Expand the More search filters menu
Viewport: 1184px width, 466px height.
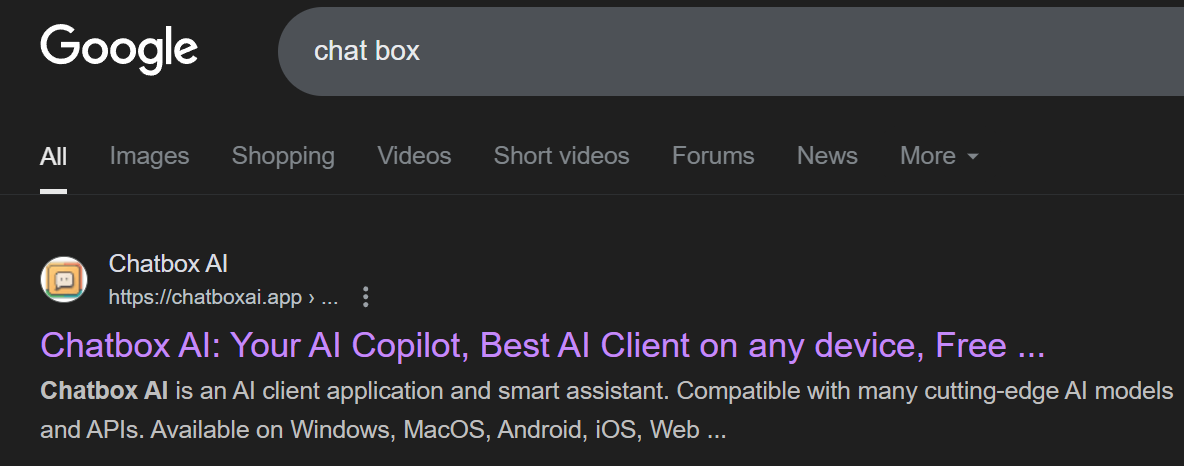(x=939, y=156)
